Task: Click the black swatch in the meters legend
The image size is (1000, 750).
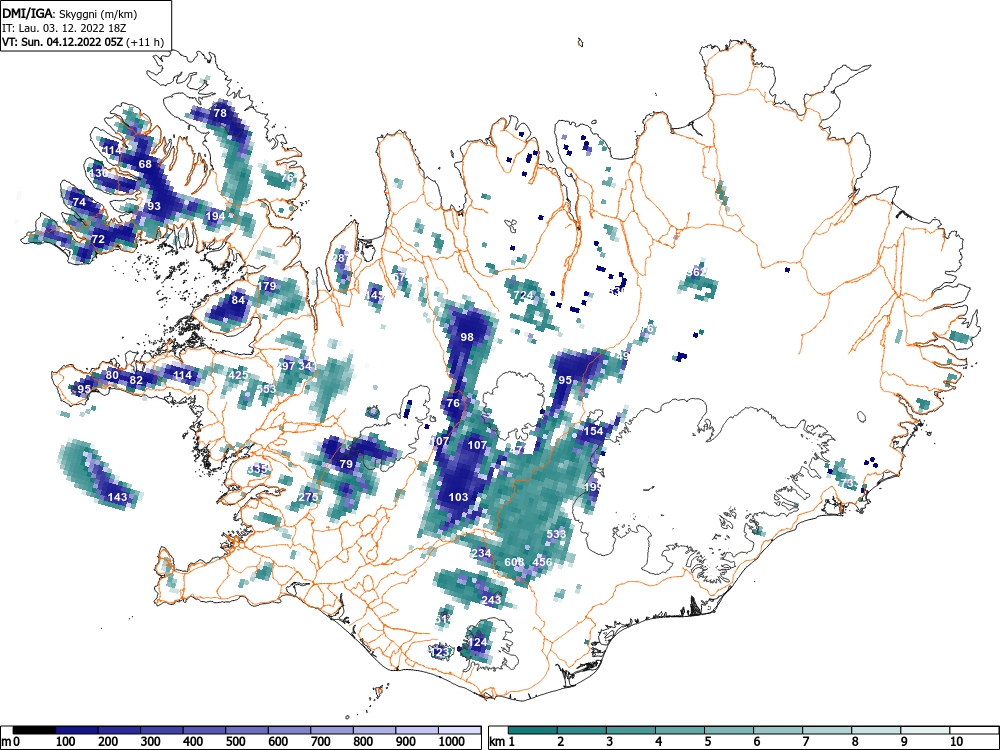Action: point(34,730)
